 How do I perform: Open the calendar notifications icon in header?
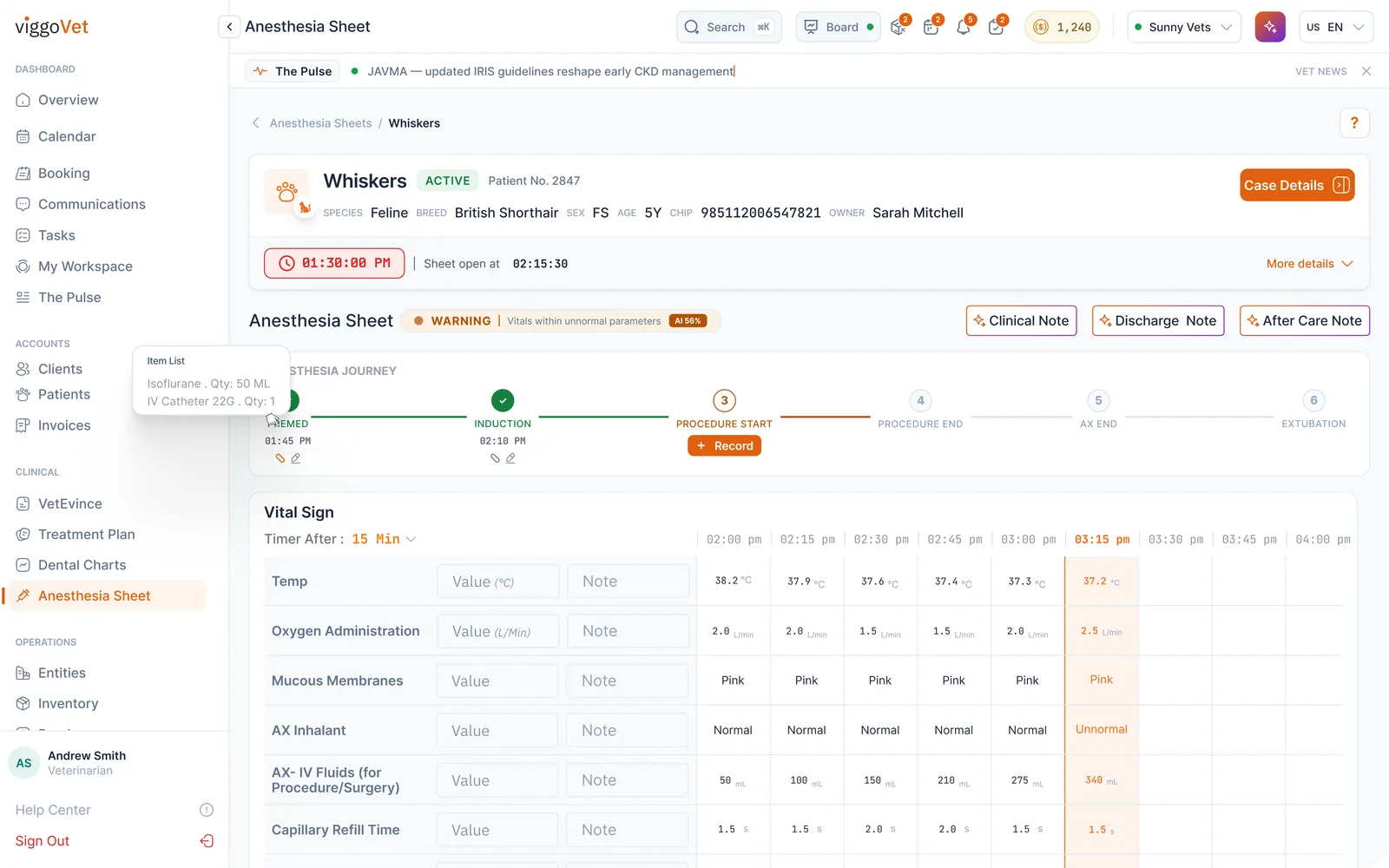pyautogui.click(x=931, y=27)
